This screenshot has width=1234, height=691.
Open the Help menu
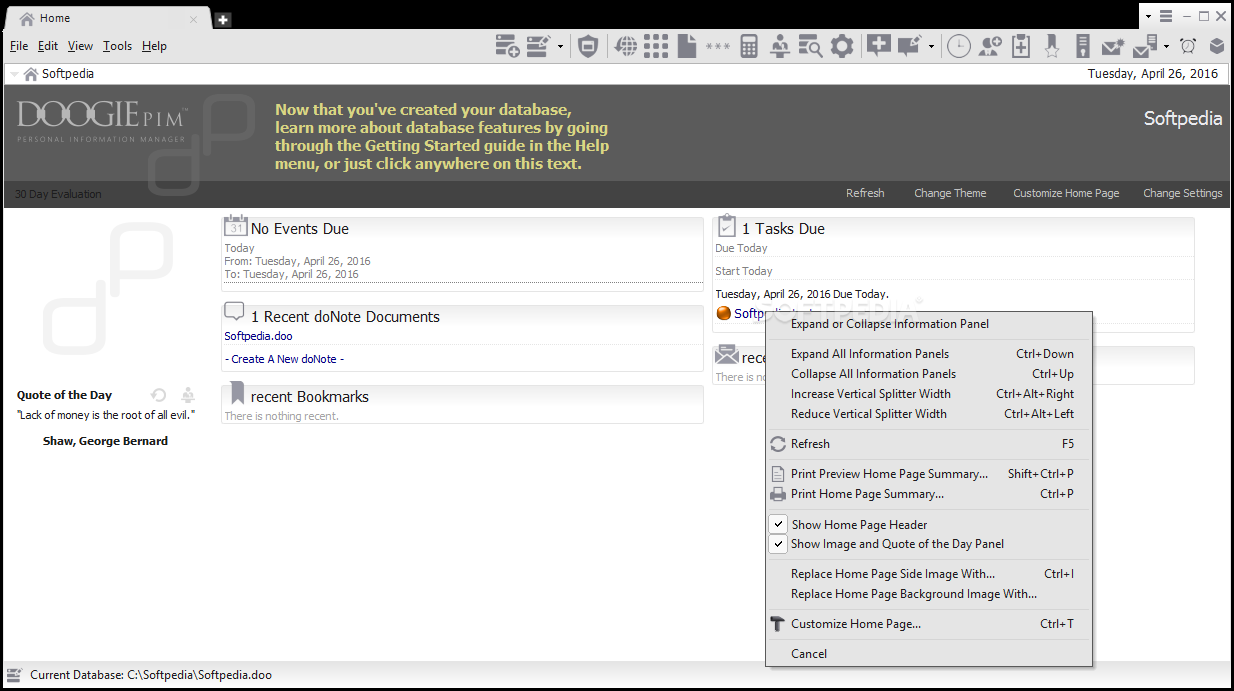click(154, 46)
